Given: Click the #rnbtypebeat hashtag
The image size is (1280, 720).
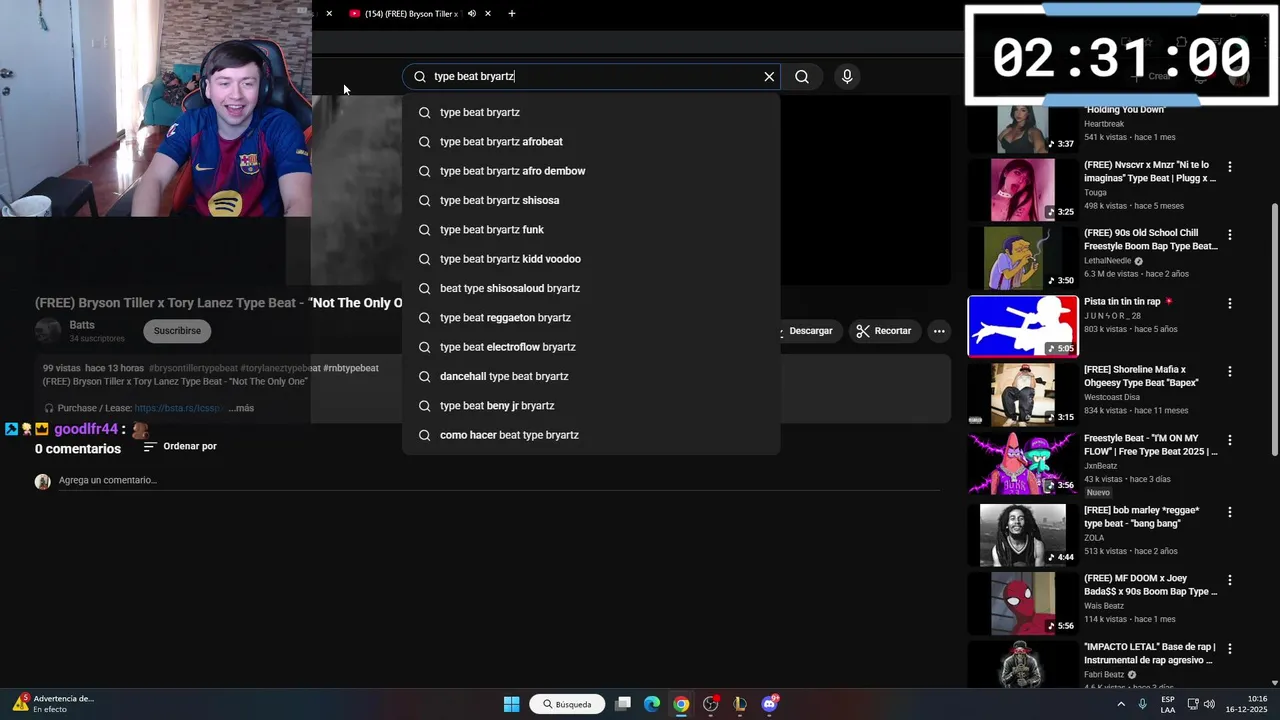Looking at the screenshot, I should pos(350,368).
